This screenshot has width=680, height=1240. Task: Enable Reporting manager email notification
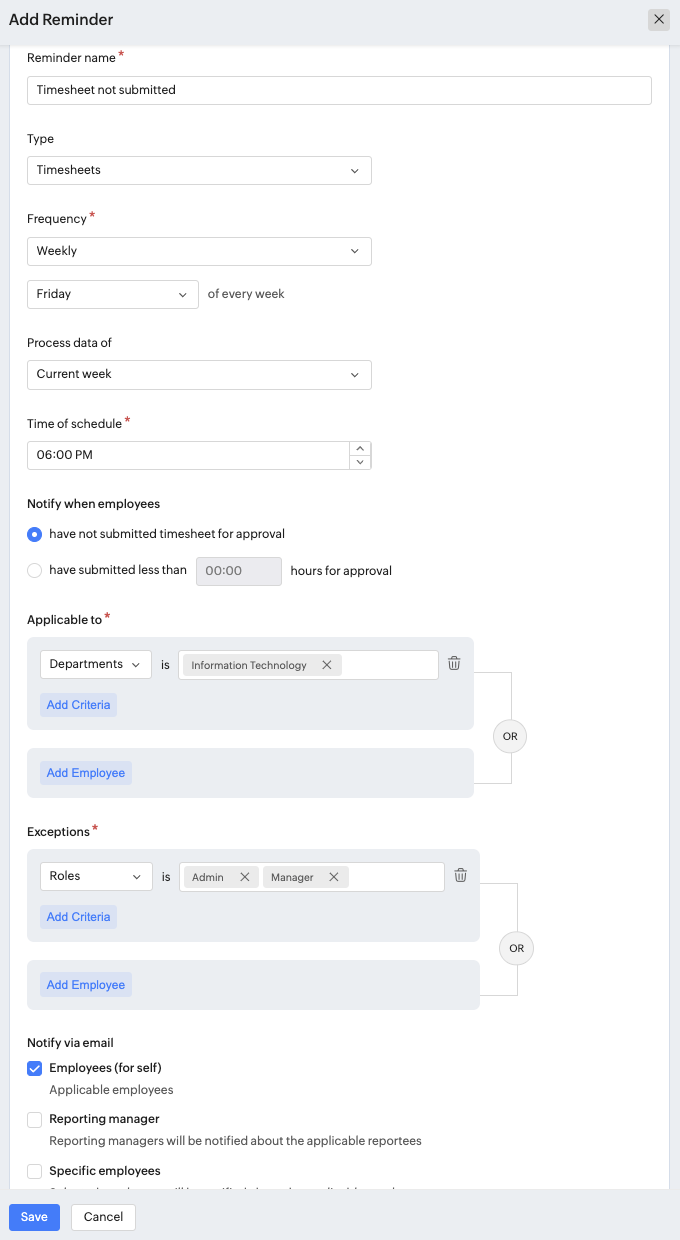[x=35, y=1119]
